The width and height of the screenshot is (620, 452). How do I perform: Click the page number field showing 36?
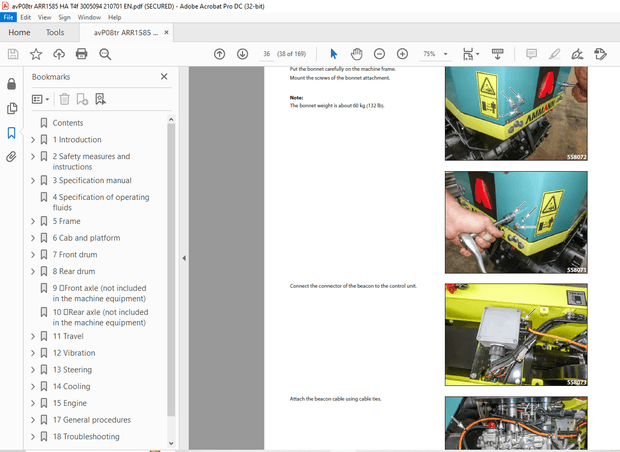267,54
